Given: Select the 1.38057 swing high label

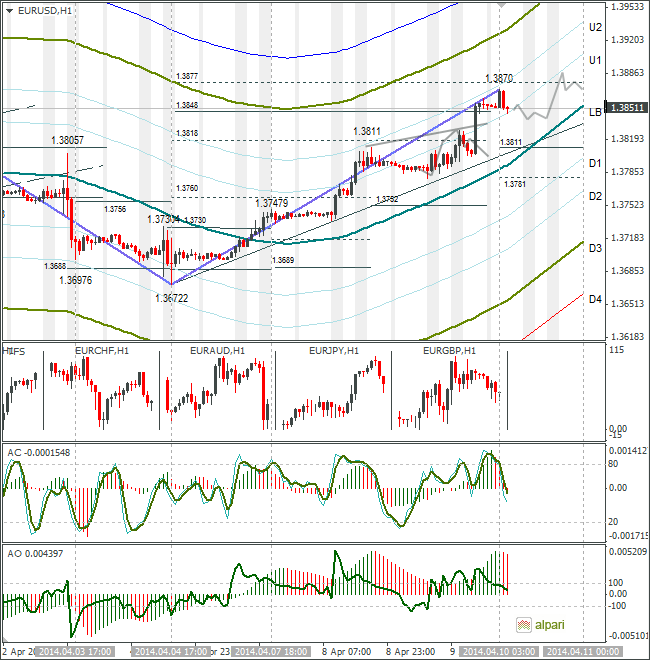Looking at the screenshot, I should point(67,140).
